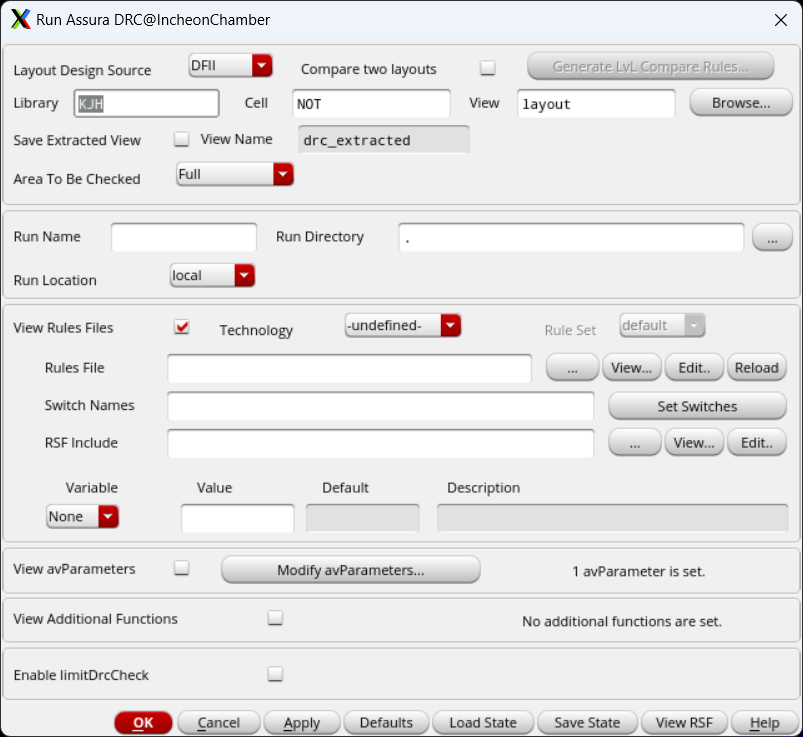Click Edit button next to Rules File
Screen dimensions: 803x737
coord(694,368)
